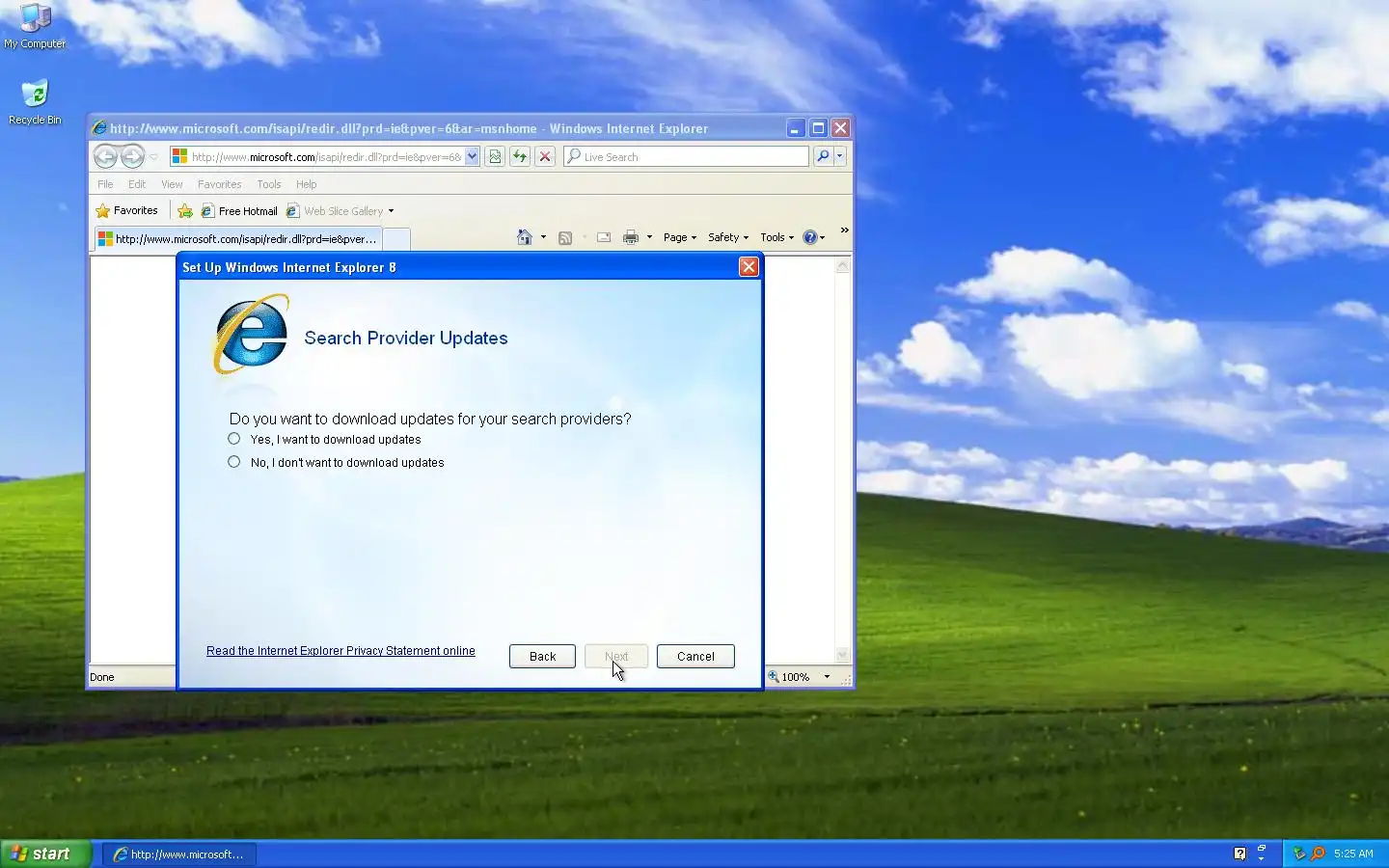This screenshot has height=868, width=1389.
Task: Click the Safely Remove Hardware tray icon
Action: [x=1298, y=854]
